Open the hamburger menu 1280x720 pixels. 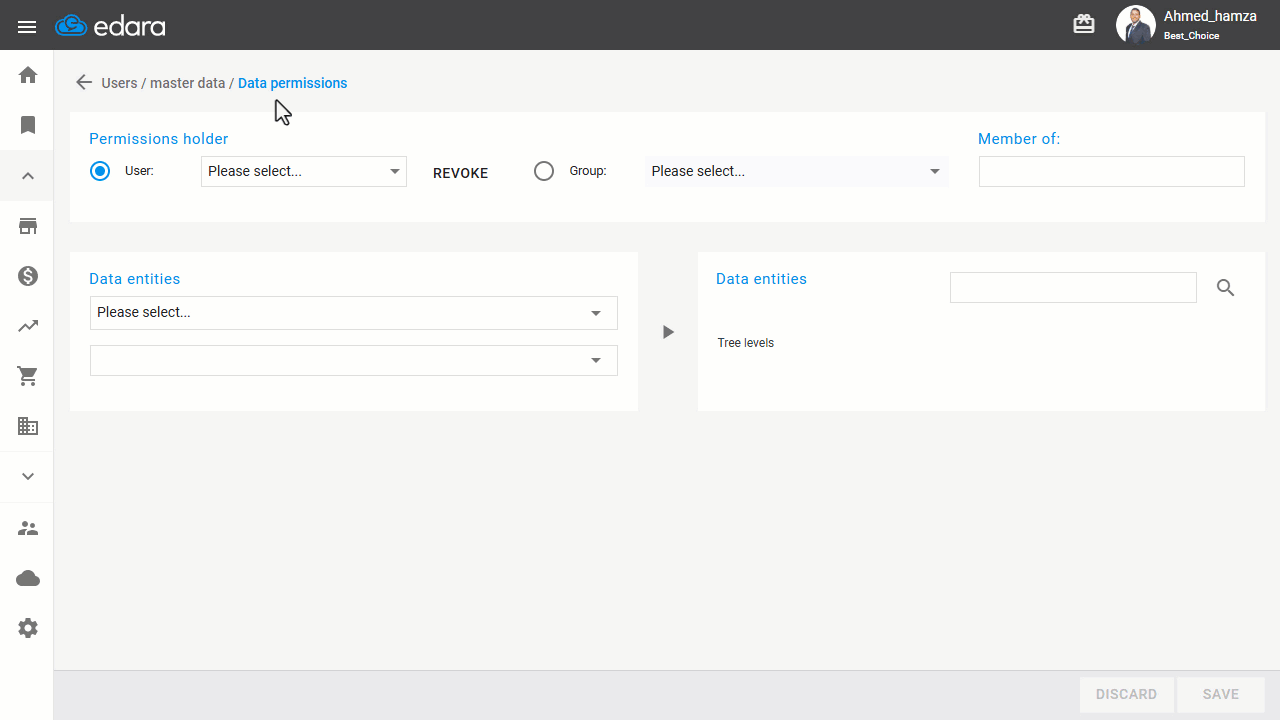(27, 26)
